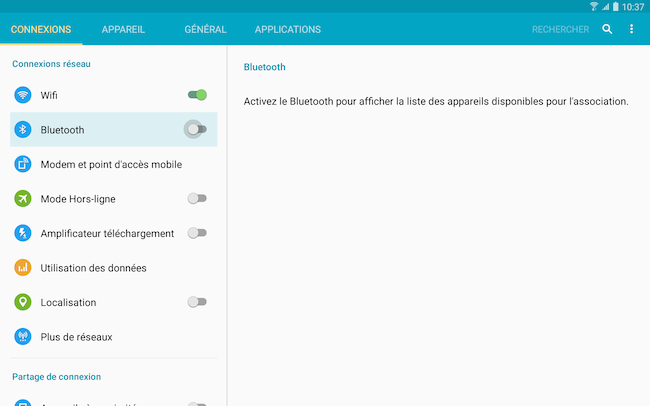Tap the download booster lightning icon
Screen dimensions: 650x406
[23, 233]
